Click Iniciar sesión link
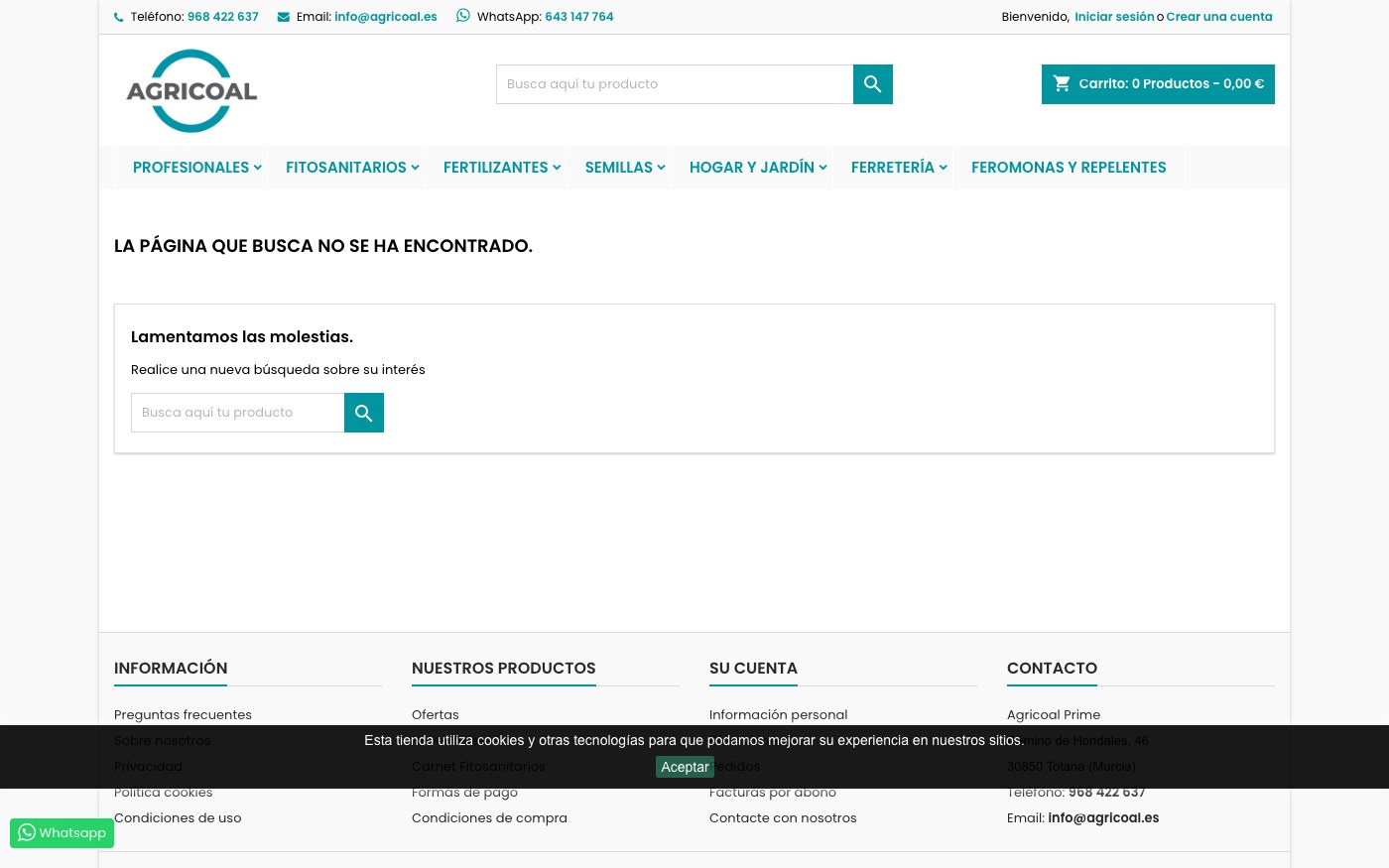Screen dimensions: 1389x868 tap(1114, 17)
